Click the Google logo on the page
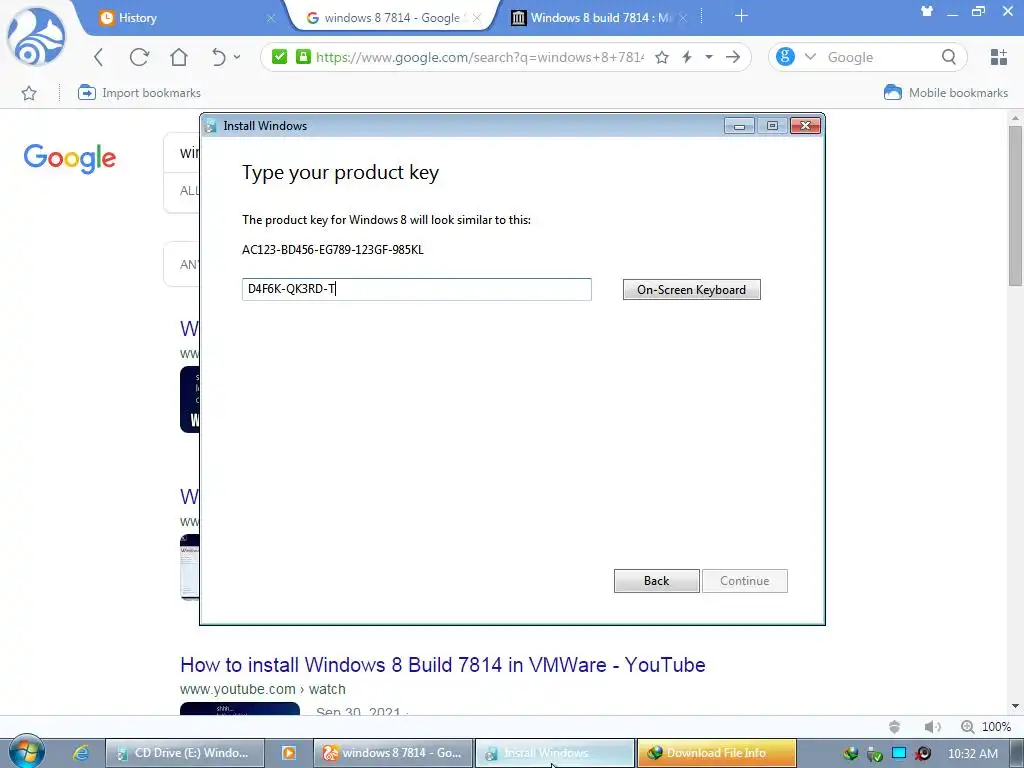Image resolution: width=1024 pixels, height=768 pixels. point(70,158)
